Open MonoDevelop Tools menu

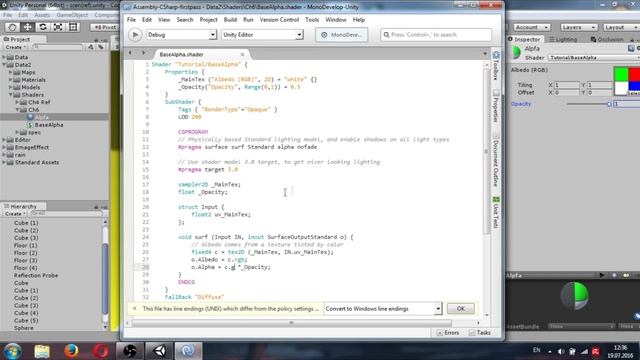tap(312, 20)
